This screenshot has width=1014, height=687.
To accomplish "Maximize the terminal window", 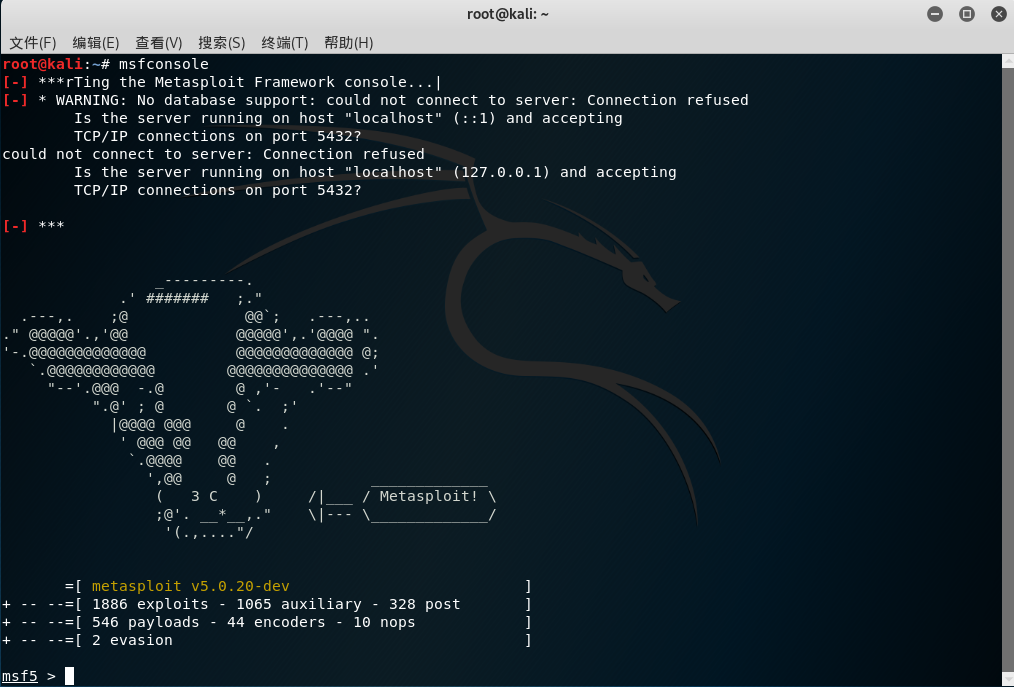I will coord(967,14).
